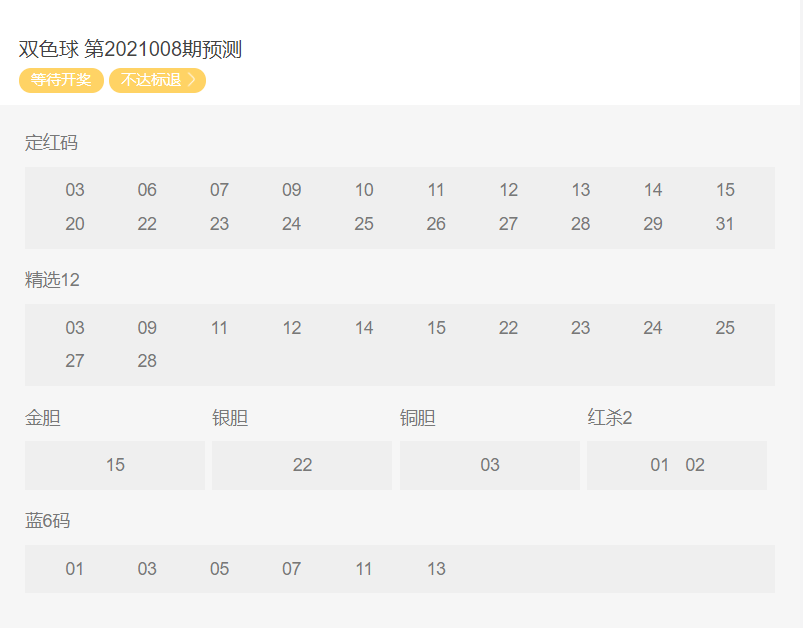Click the 金胆 number 15 box
Screen dimensions: 803x628
(x=115, y=465)
